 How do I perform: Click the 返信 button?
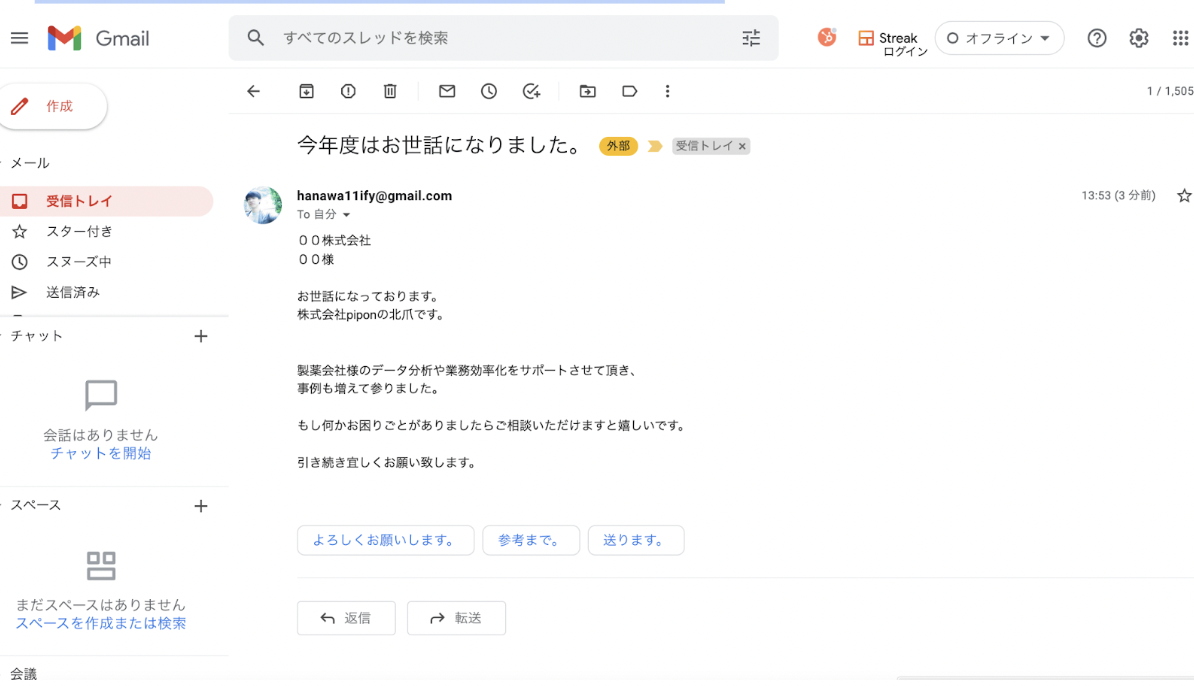tap(346, 618)
